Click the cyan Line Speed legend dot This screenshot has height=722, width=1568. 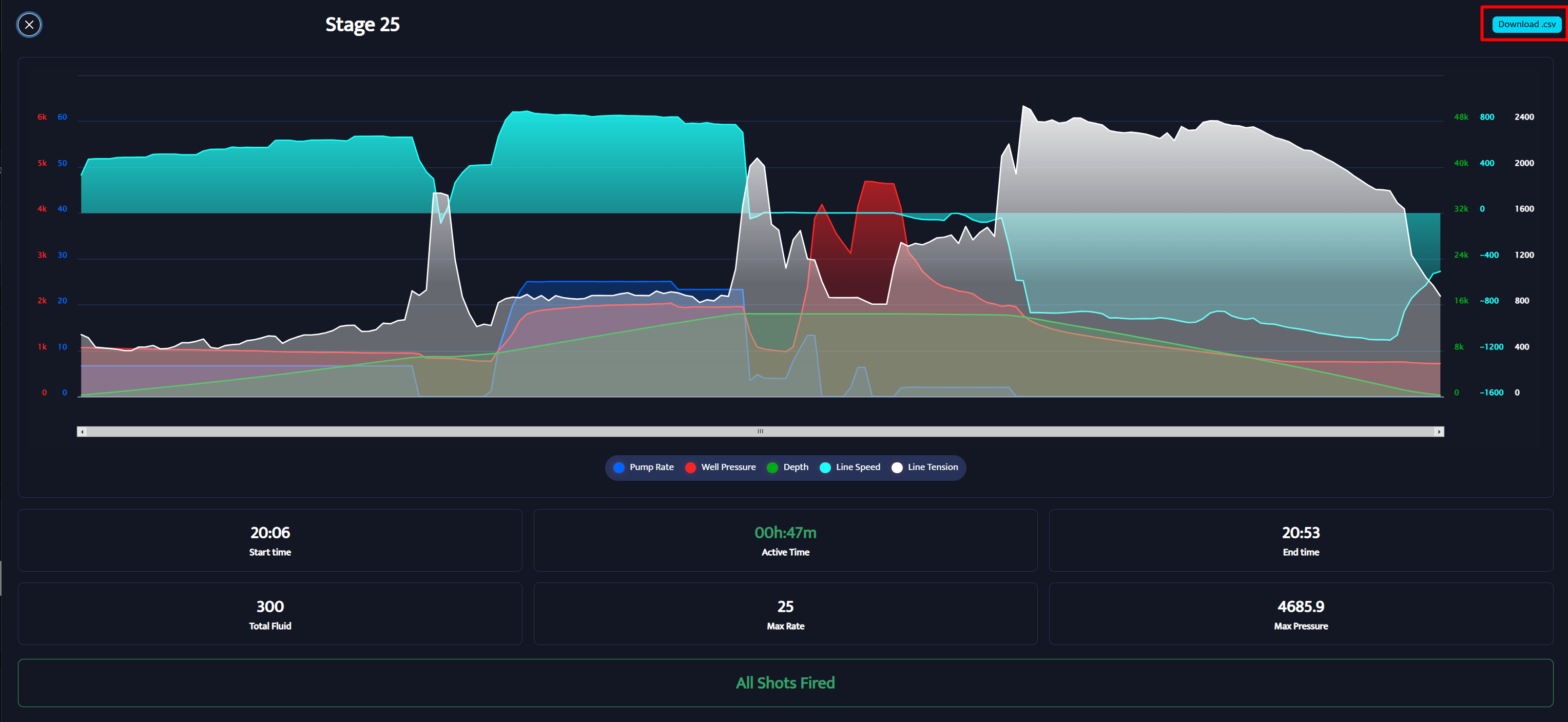(x=825, y=467)
